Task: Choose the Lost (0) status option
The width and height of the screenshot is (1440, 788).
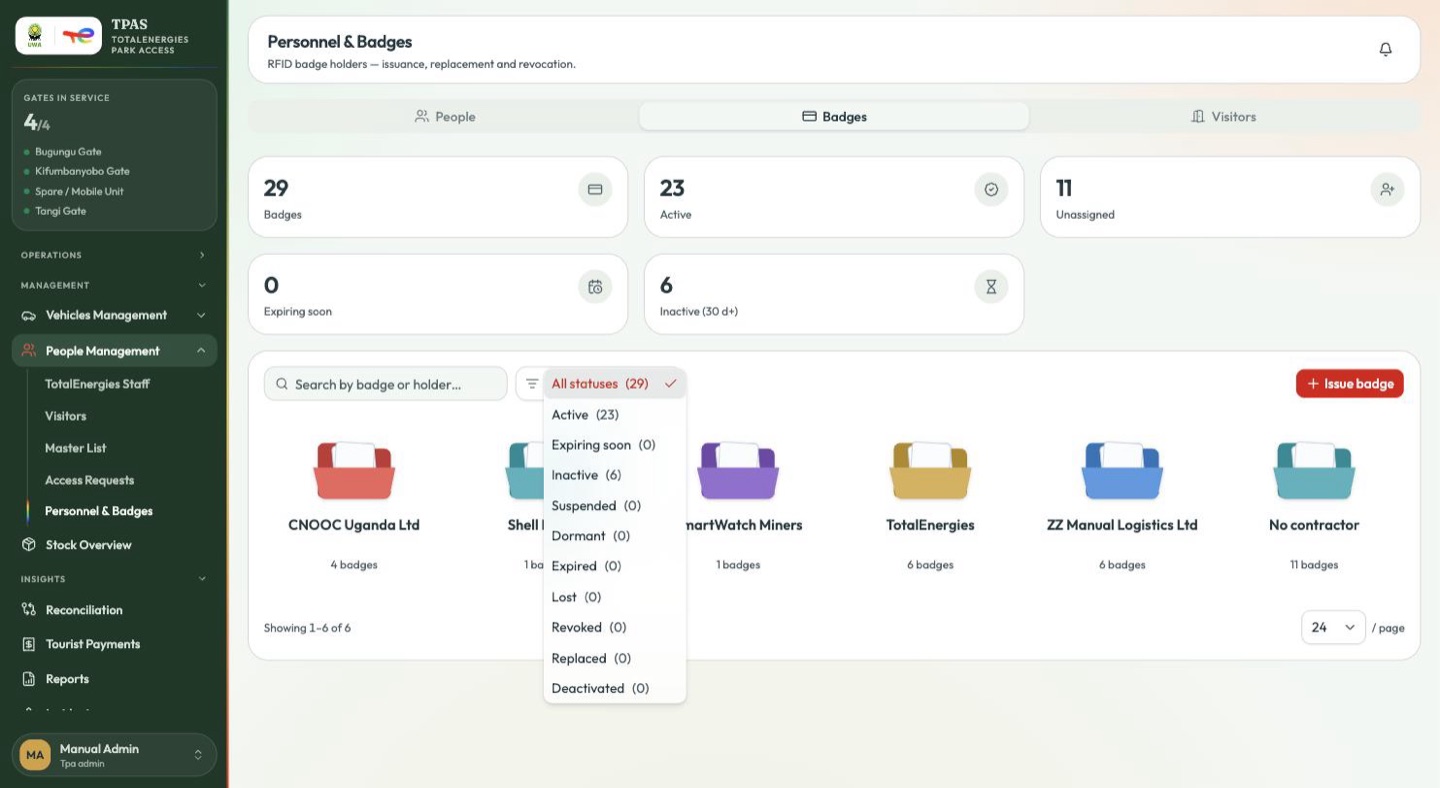Action: pos(615,597)
